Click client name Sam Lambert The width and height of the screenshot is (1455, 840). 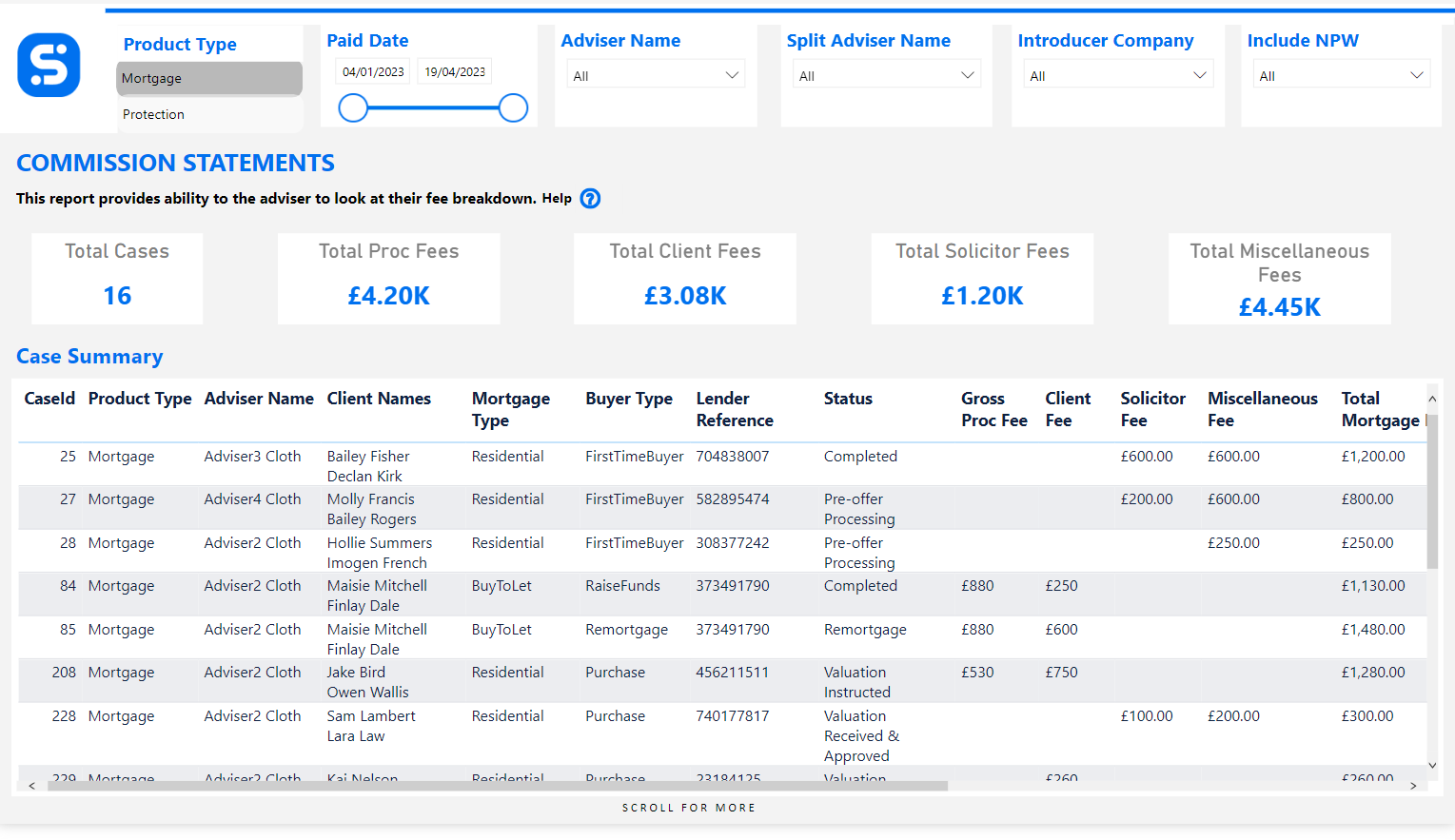click(x=371, y=716)
